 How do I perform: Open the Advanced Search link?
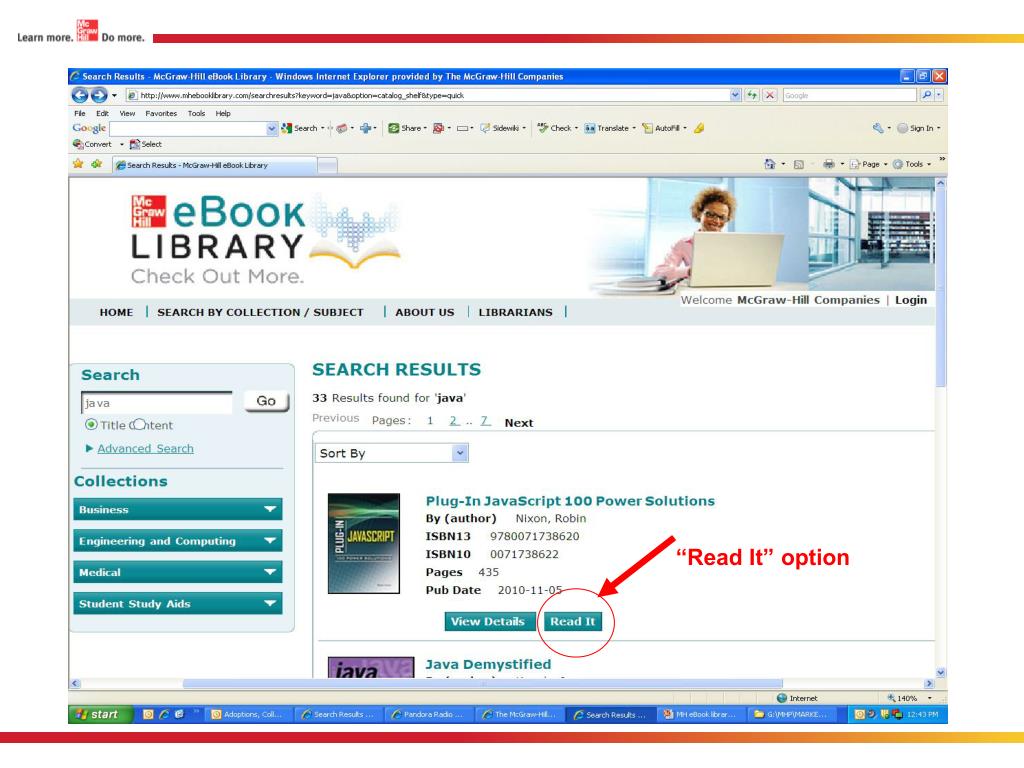145,449
